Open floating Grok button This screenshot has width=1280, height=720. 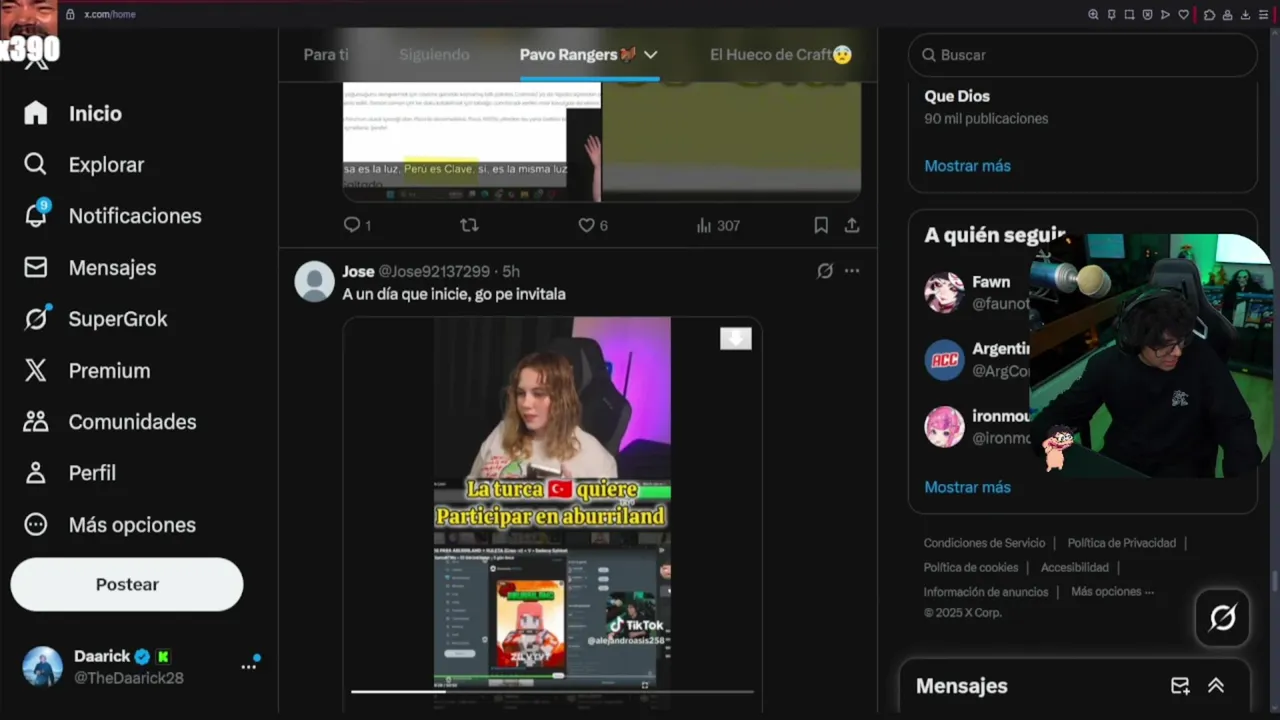coord(1222,618)
